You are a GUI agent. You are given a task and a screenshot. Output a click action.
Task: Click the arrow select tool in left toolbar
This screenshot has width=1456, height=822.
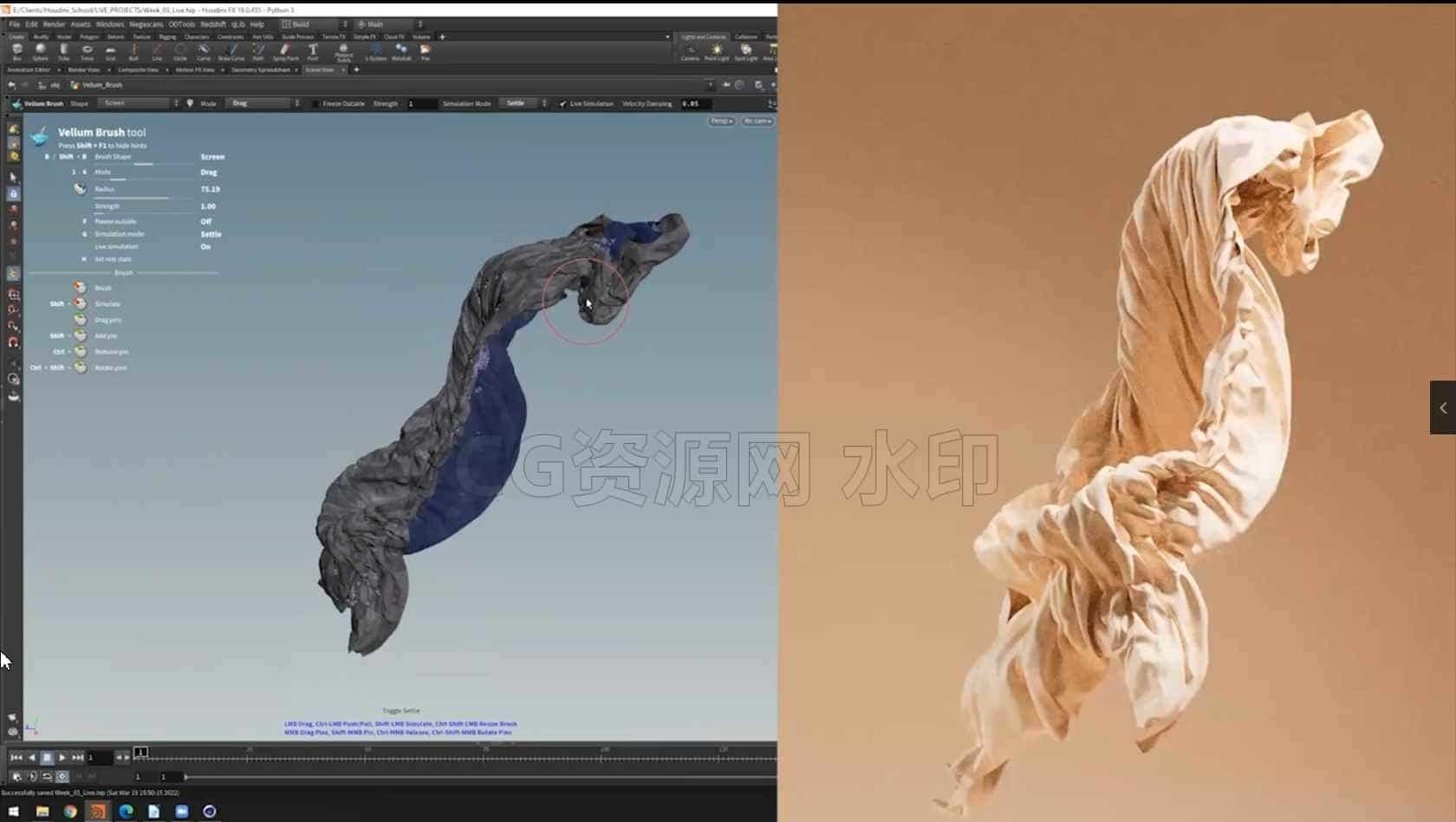[x=13, y=177]
